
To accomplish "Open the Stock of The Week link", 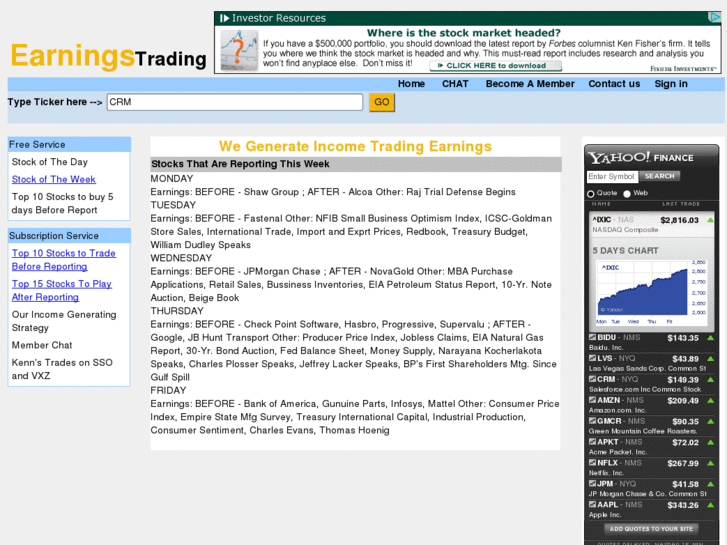I will pyautogui.click(x=54, y=180).
